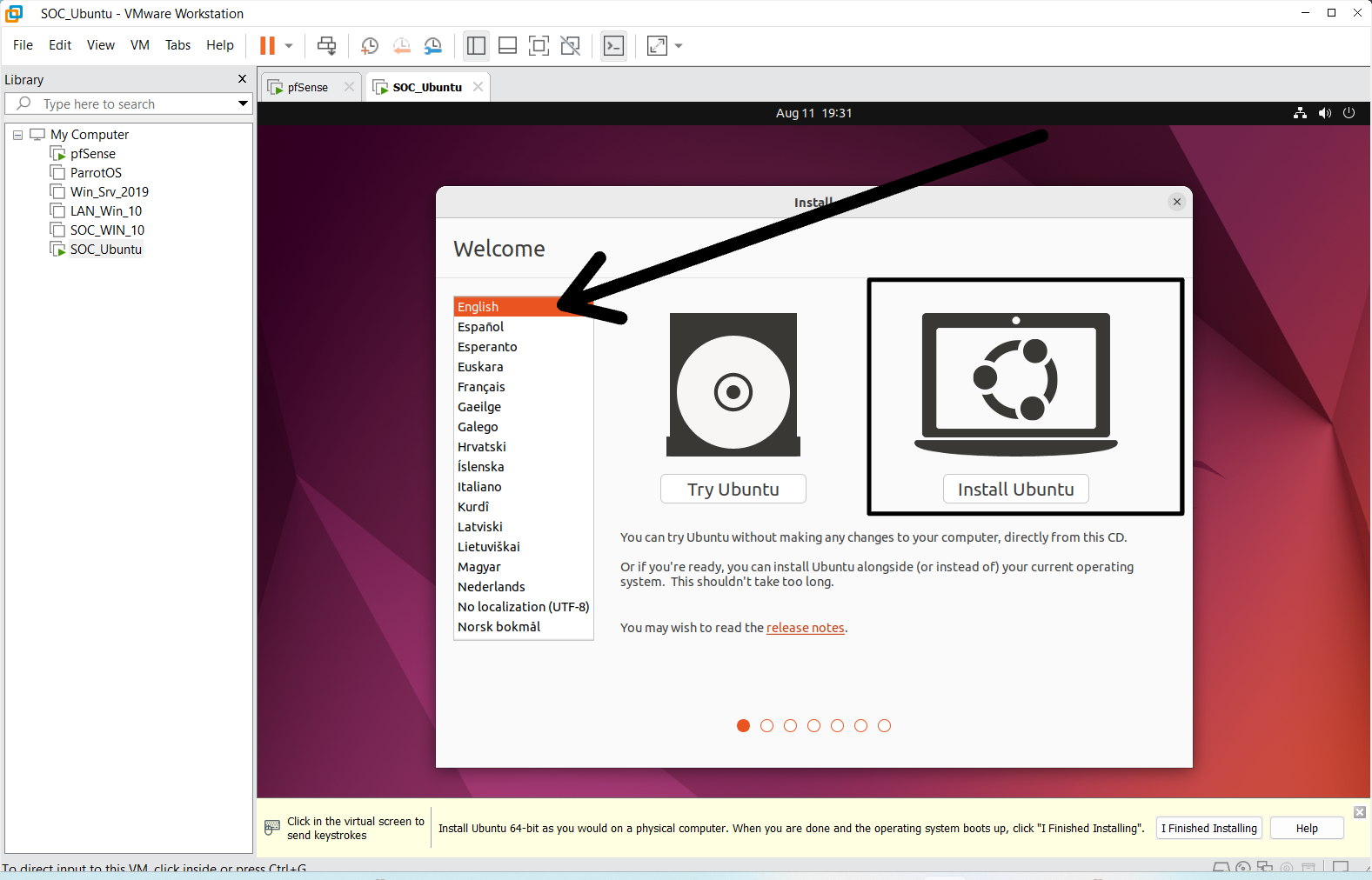Open the dropdown arrow beside the Pause icon
1372x880 pixels.
(x=289, y=46)
